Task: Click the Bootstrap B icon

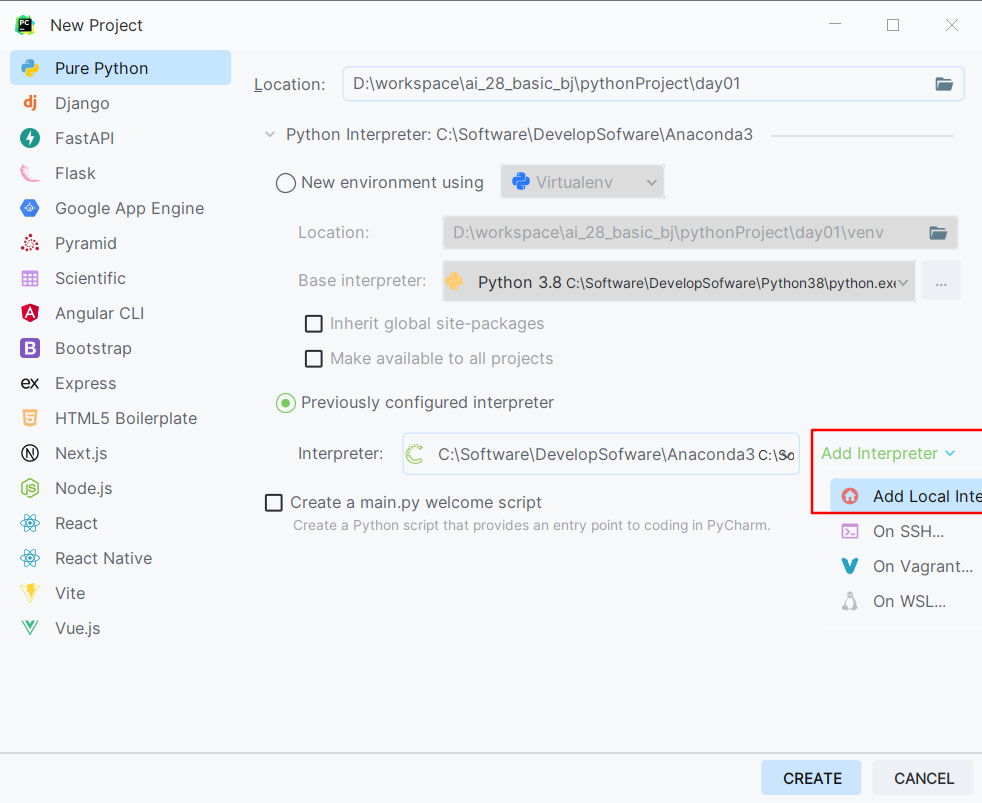Action: (30, 348)
